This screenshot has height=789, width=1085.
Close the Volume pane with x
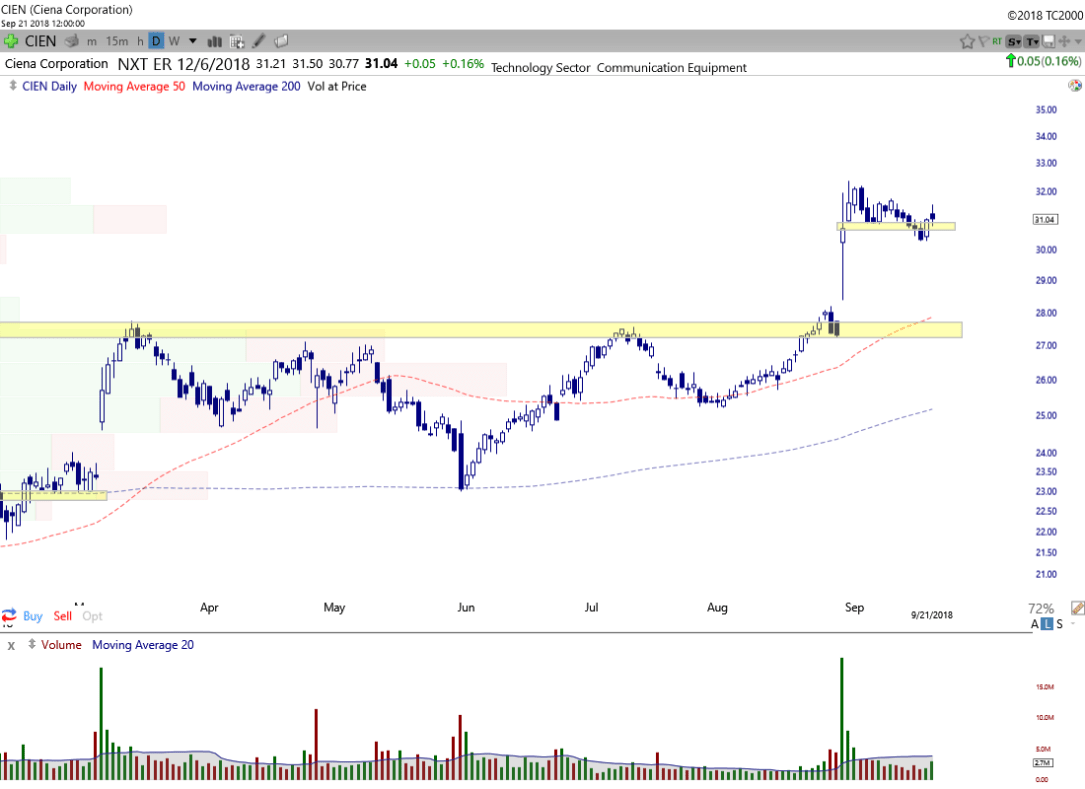[12, 645]
